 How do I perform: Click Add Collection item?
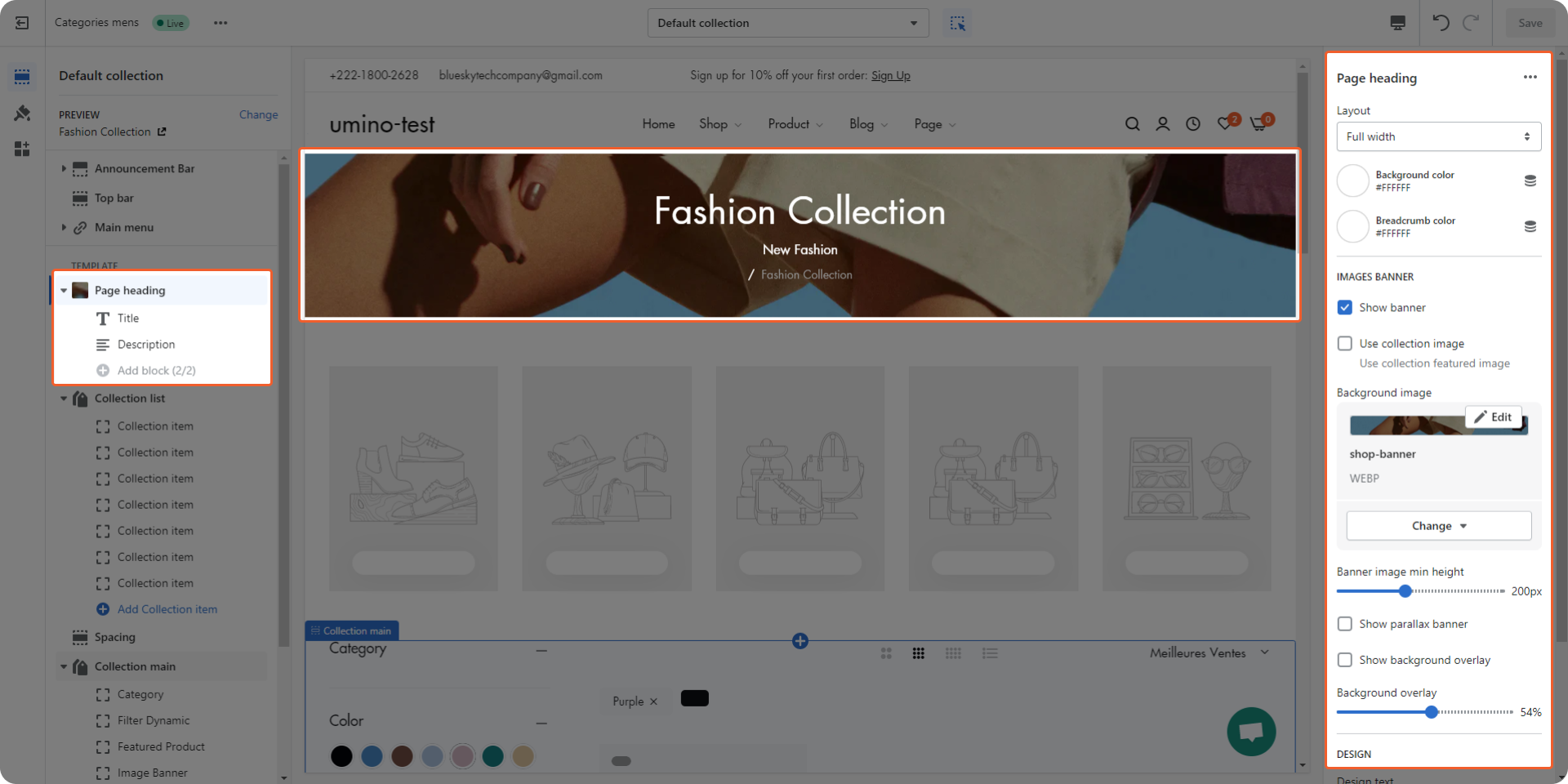pyautogui.click(x=167, y=609)
